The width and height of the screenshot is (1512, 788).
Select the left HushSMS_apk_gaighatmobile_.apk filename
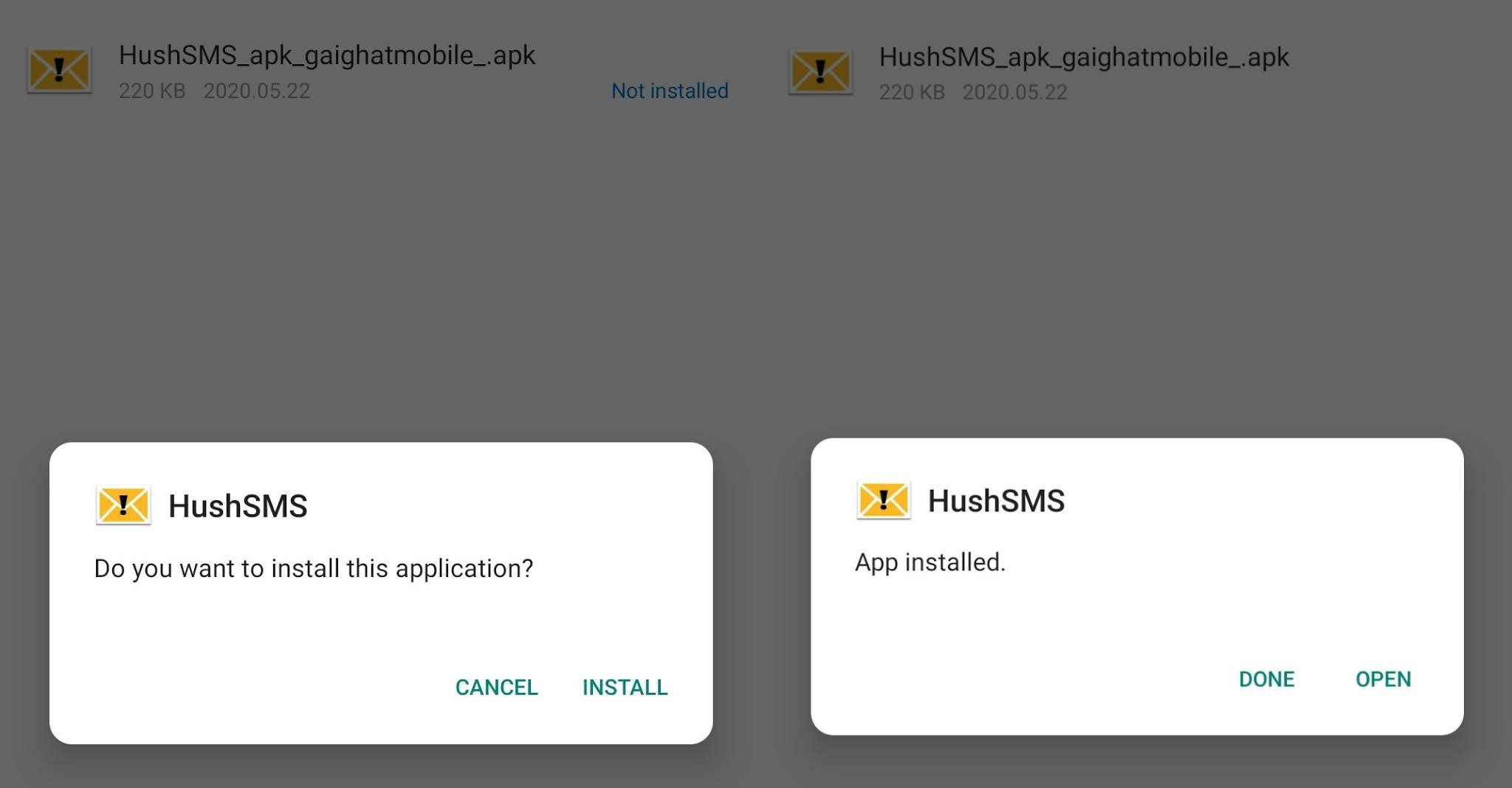coord(328,55)
